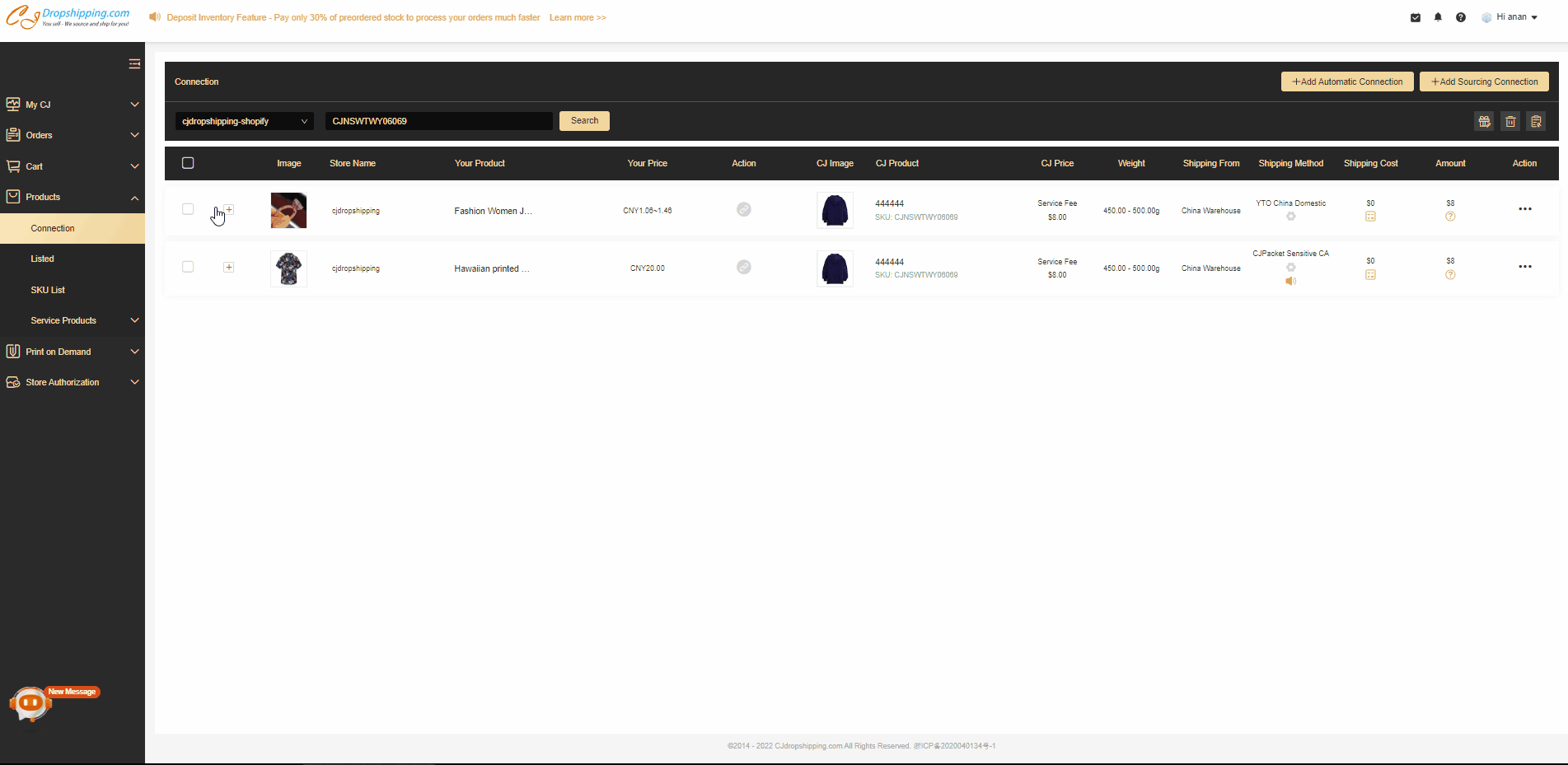Click the gear under YTO China Domestic
Viewport: 1568px width, 765px height.
pos(1290,217)
